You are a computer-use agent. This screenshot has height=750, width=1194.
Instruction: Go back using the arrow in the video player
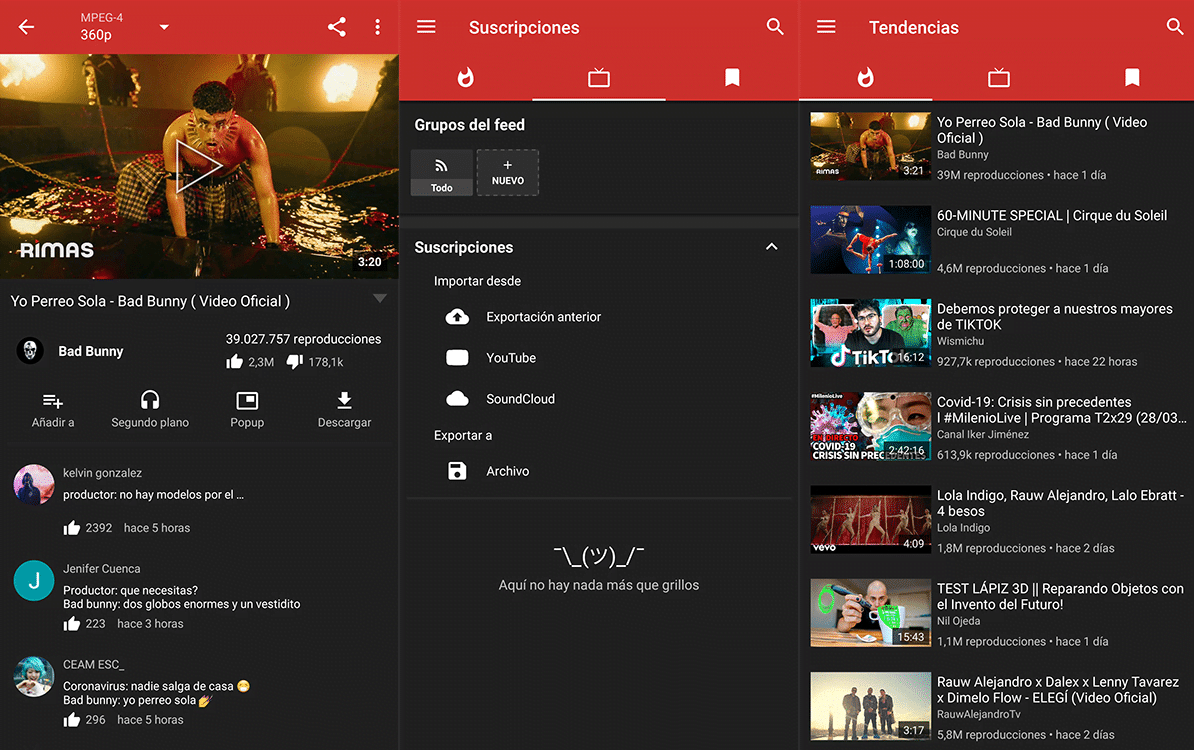pos(27,27)
